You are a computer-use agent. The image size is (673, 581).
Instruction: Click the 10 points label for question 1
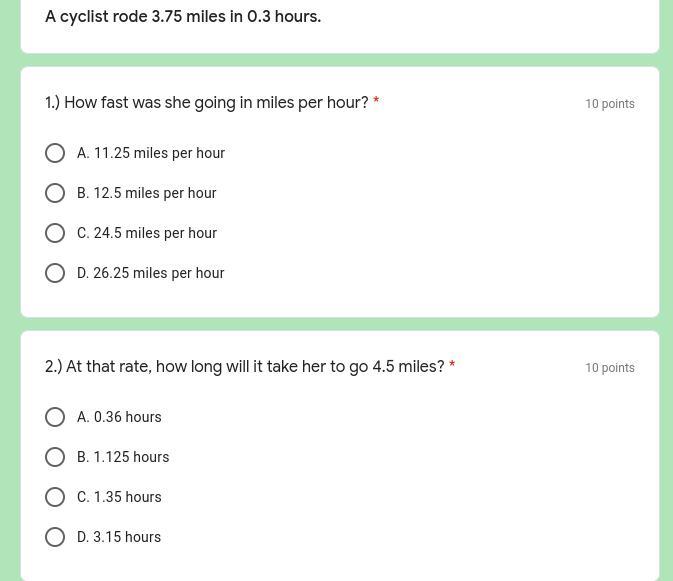(610, 104)
